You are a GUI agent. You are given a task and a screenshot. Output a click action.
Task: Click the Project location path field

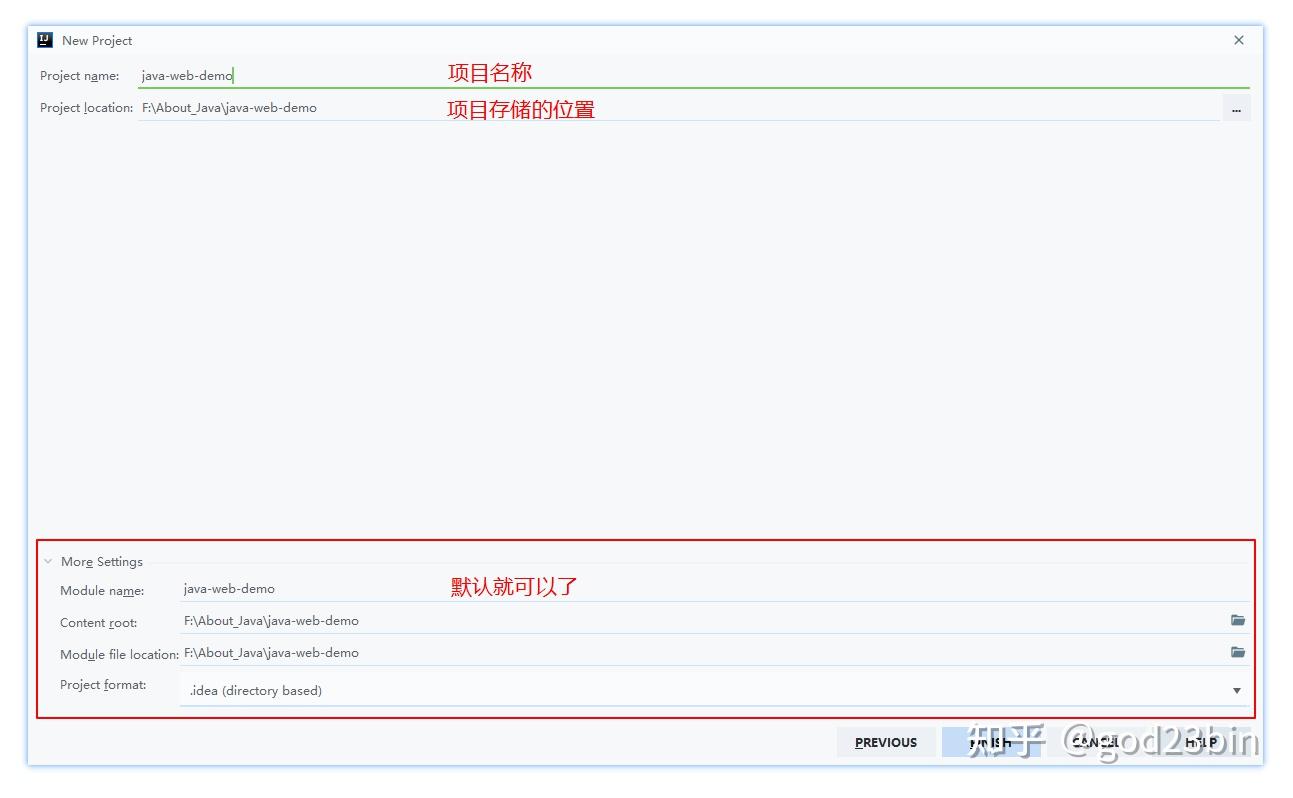coord(400,107)
